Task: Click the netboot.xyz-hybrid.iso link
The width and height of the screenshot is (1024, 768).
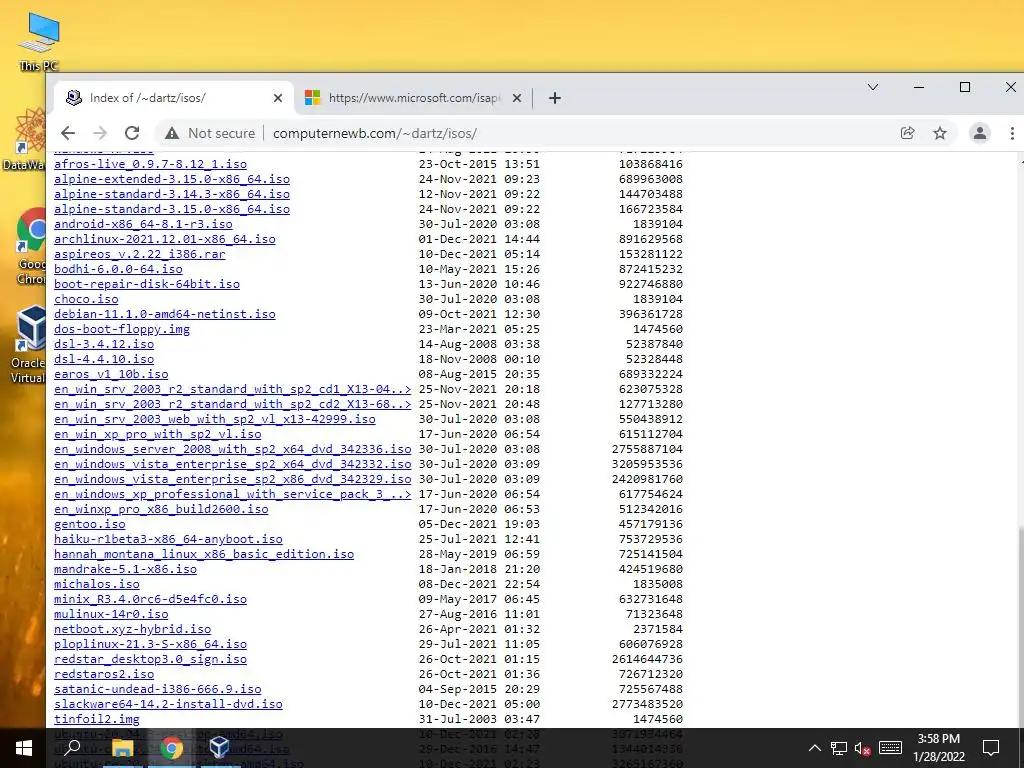Action: (133, 630)
